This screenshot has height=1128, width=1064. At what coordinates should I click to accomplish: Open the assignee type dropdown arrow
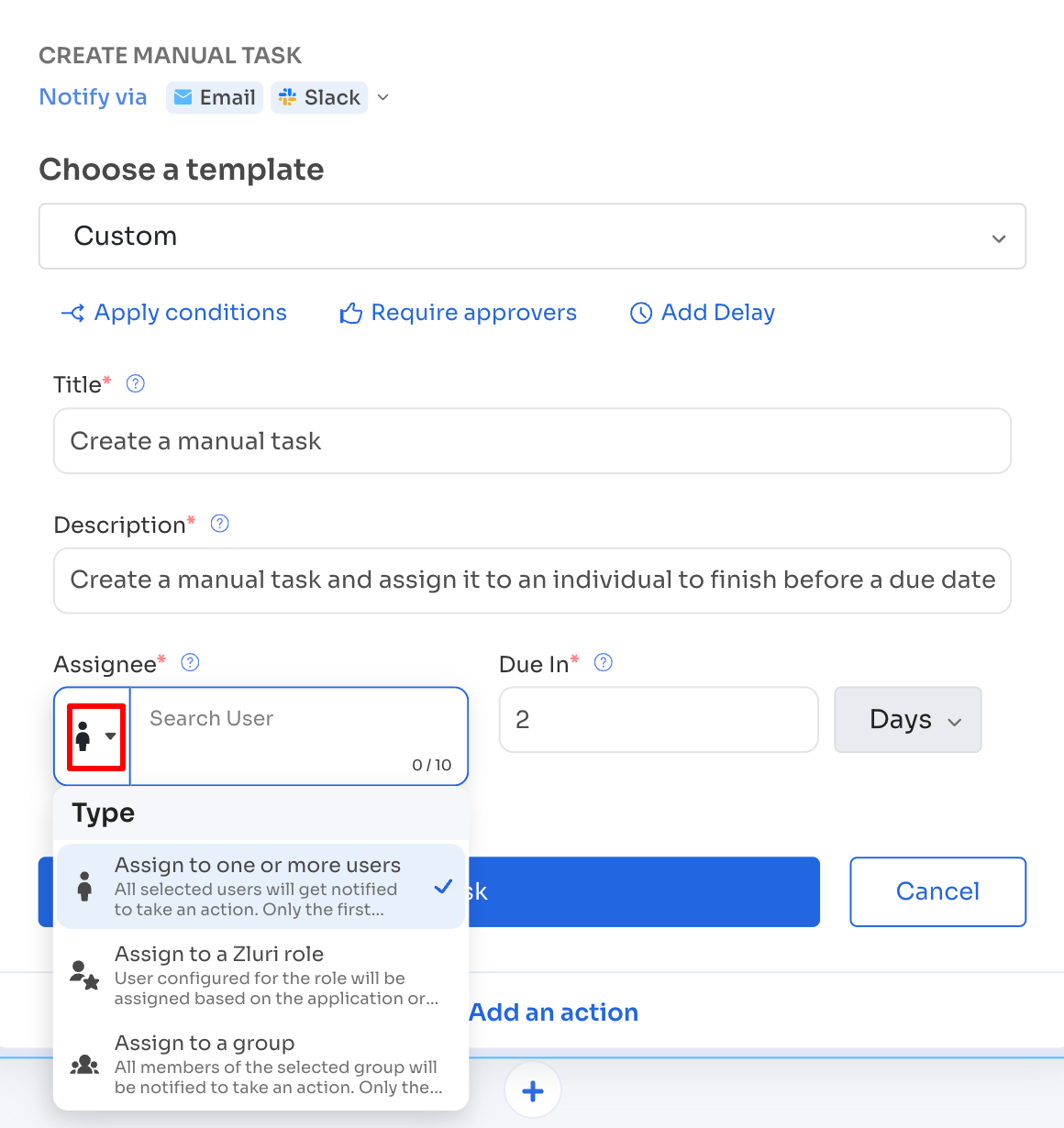109,736
